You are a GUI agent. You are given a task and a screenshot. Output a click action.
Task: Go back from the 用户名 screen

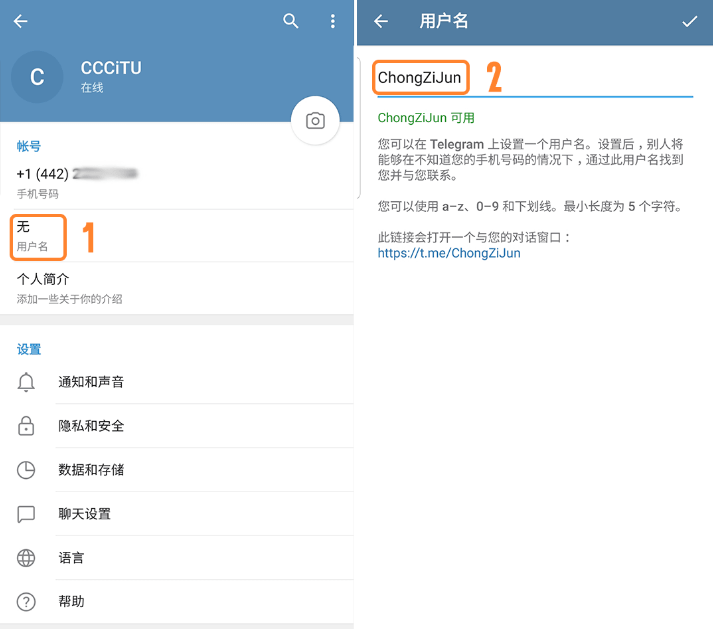point(381,21)
